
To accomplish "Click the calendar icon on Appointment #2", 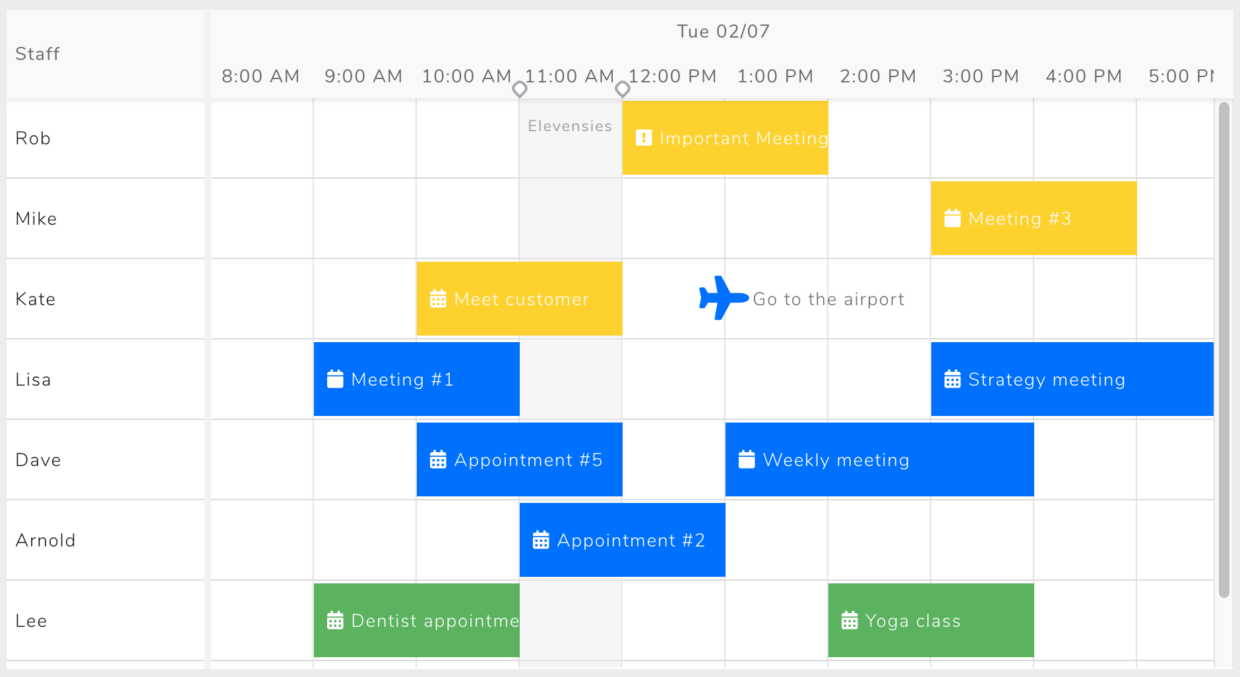I will point(540,540).
